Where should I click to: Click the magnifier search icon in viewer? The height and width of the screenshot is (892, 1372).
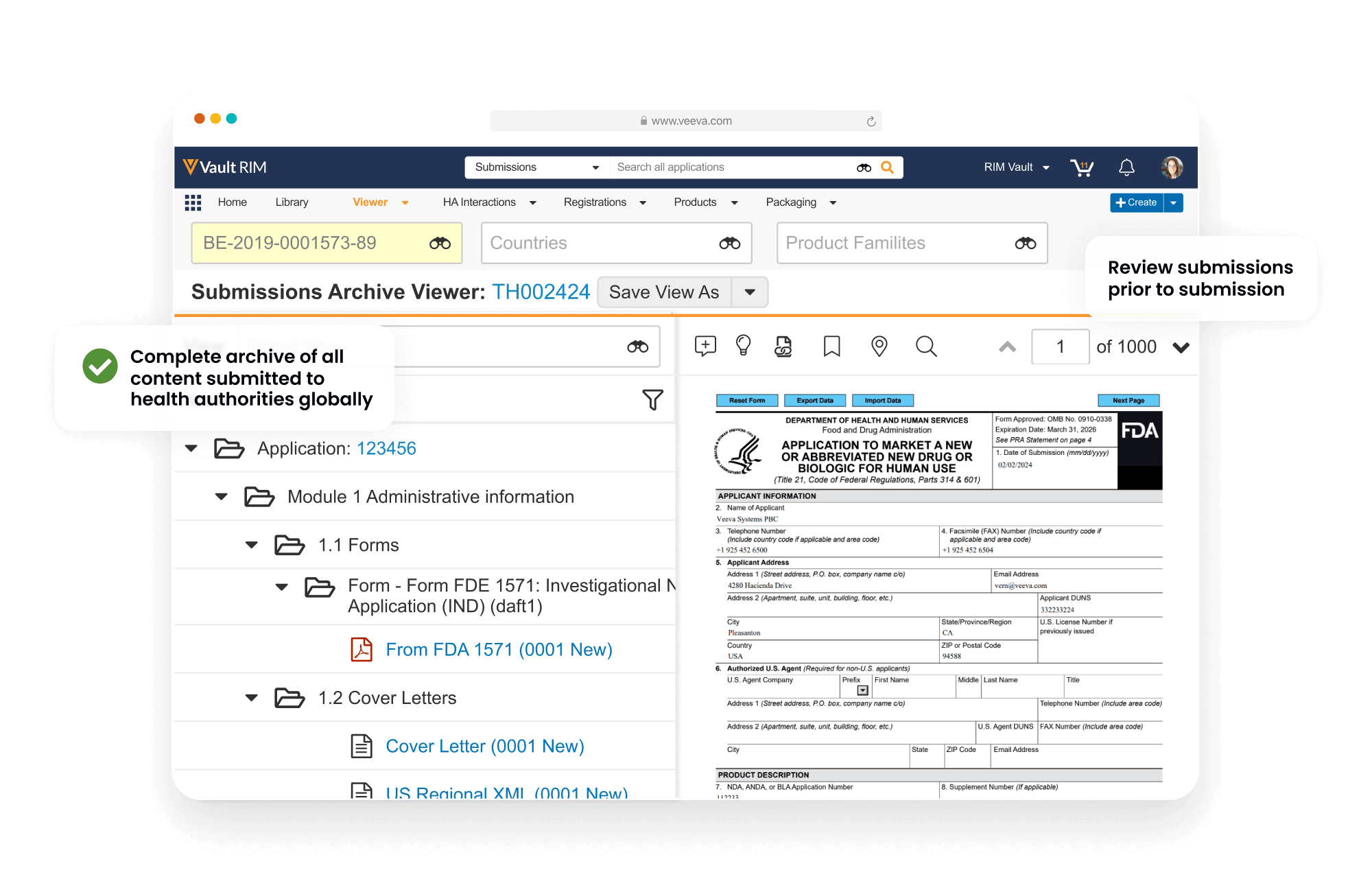[x=925, y=346]
